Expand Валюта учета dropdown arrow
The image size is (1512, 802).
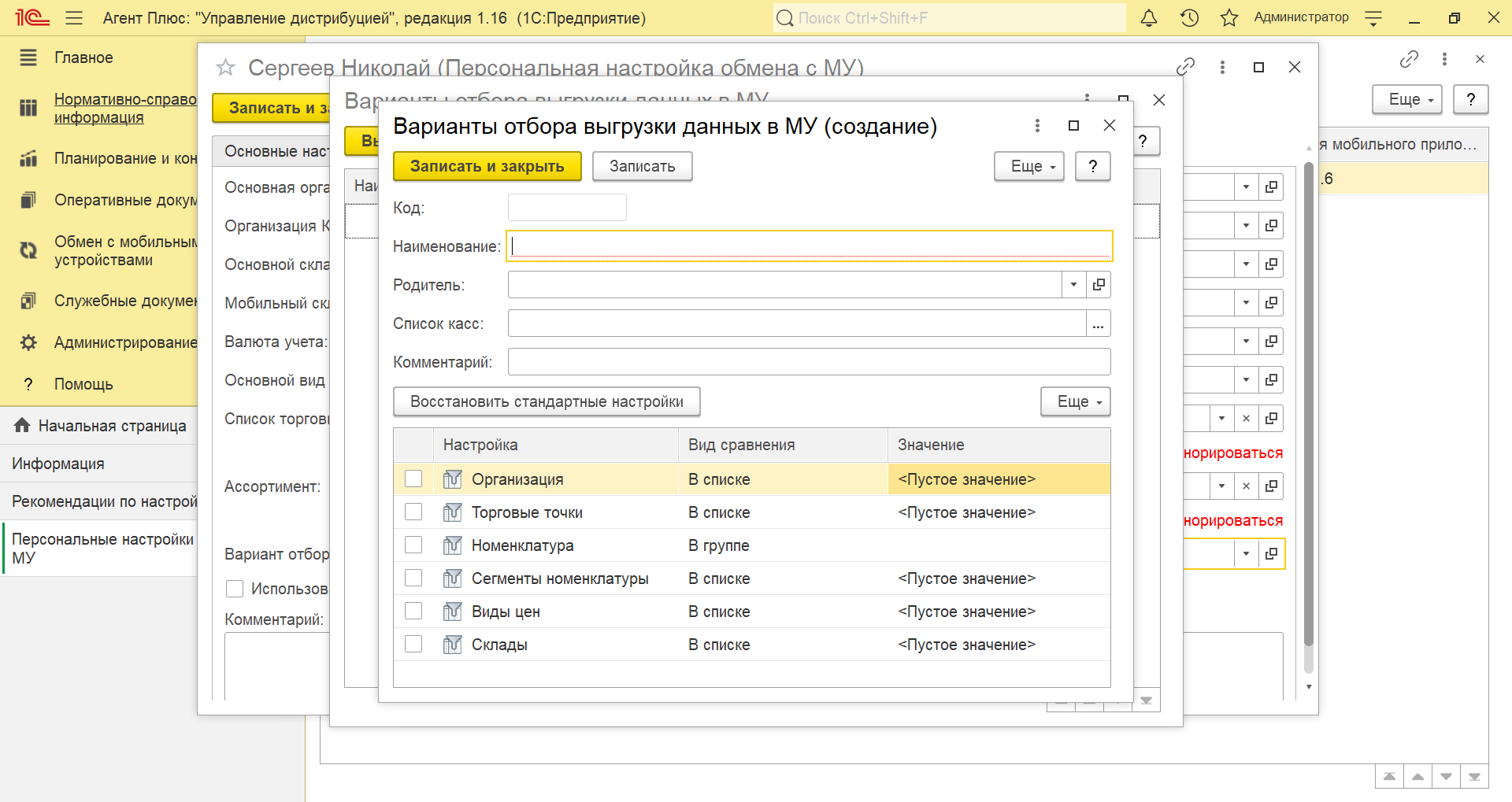1246,342
